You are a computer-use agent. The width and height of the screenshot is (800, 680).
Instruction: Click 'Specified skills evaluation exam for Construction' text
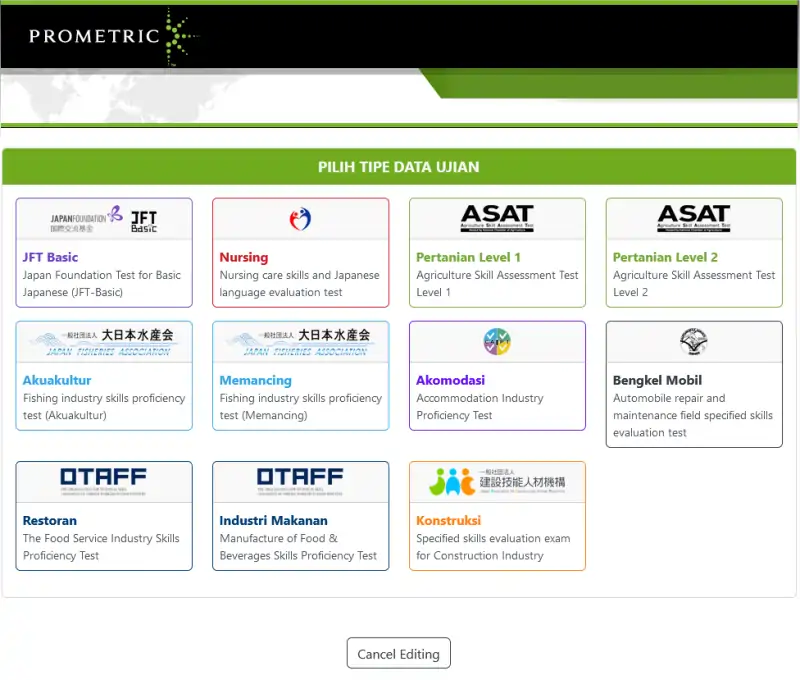[493, 547]
